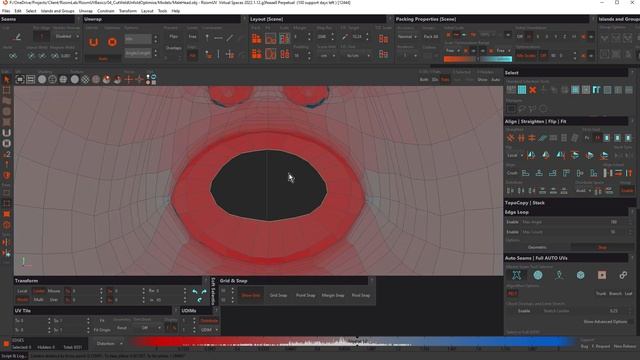640x360 pixels.
Task: Open the Islands and Groups menu
Action: [x=58, y=11]
